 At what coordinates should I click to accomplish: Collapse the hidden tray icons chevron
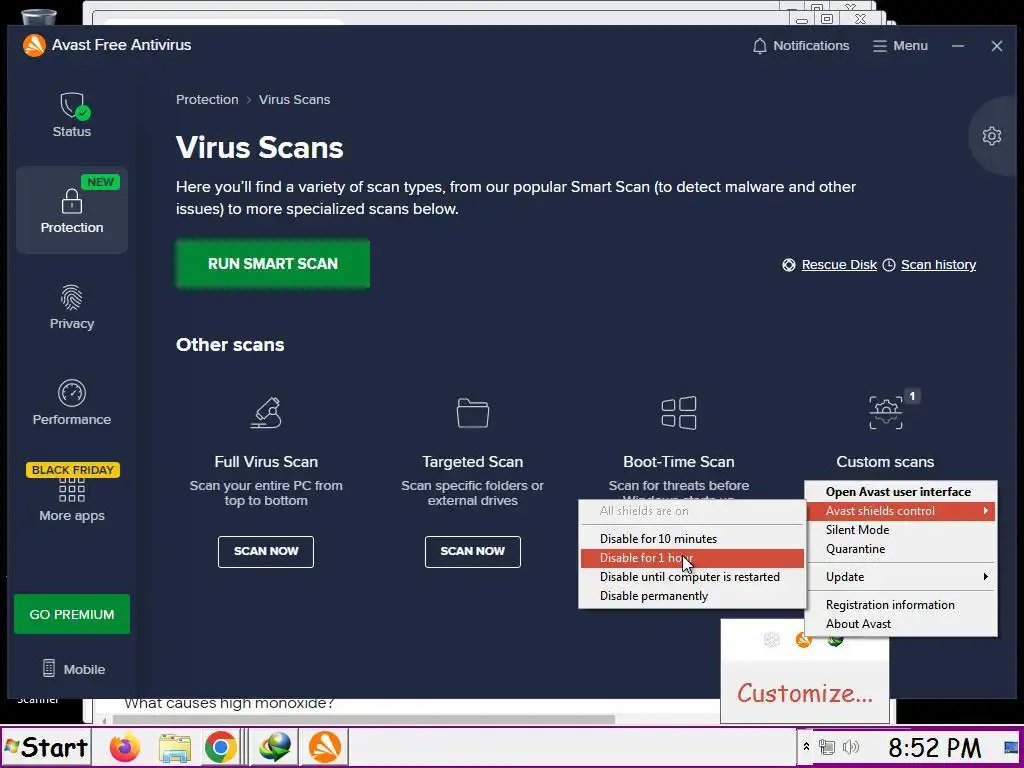[x=806, y=747]
